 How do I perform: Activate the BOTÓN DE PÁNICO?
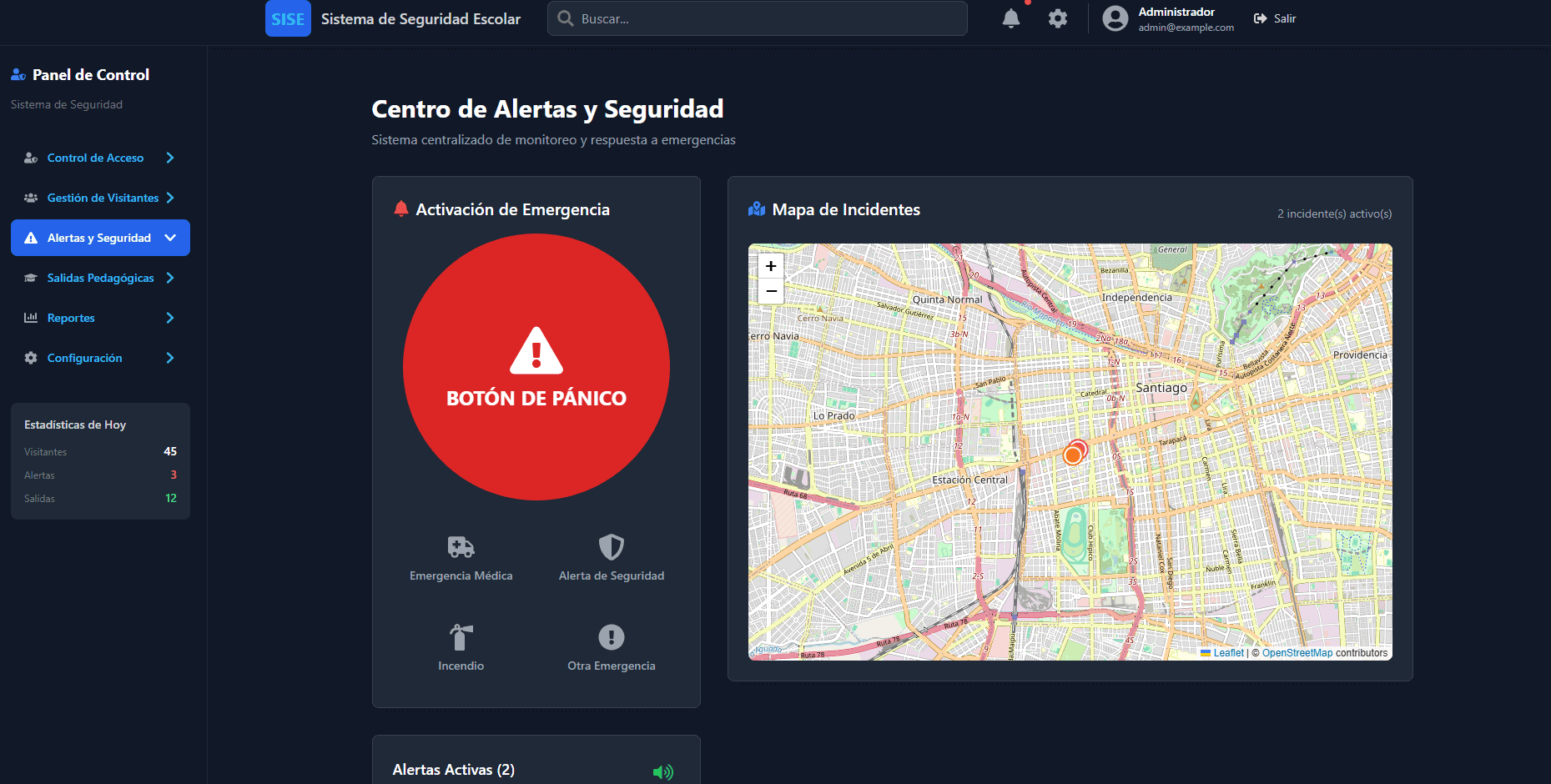(536, 367)
